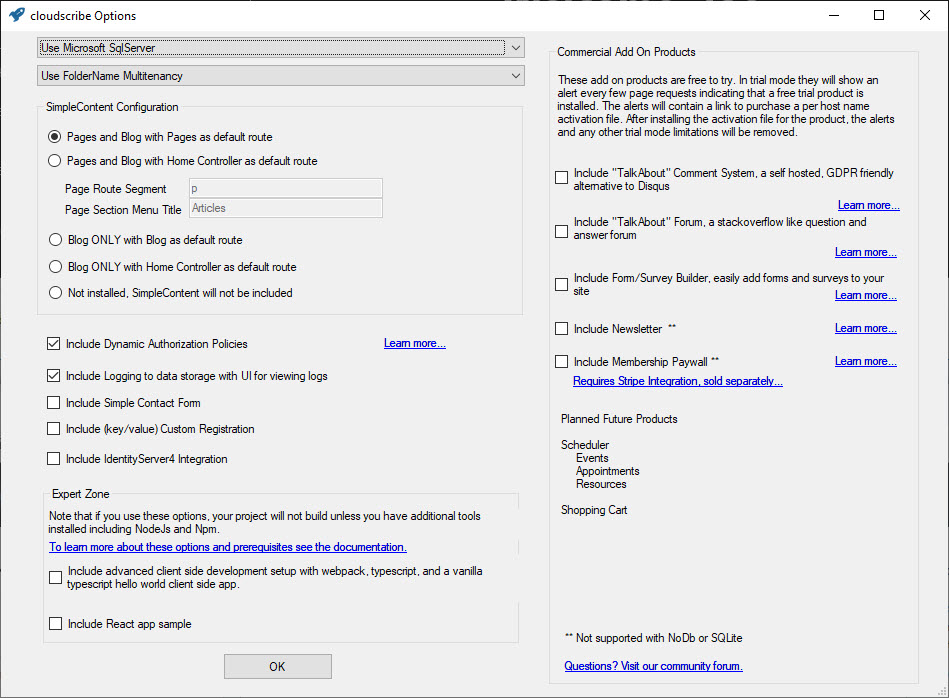Check Include React app sample
Screen dimensions: 949x698
pyautogui.click(x=55, y=624)
